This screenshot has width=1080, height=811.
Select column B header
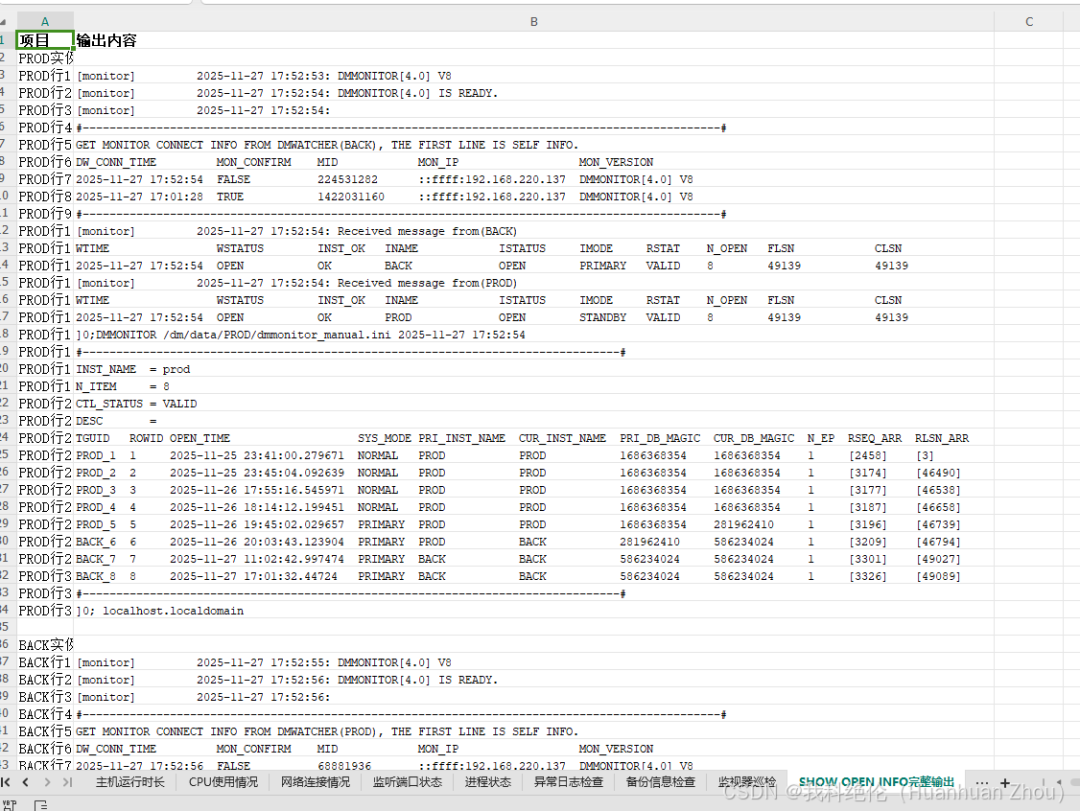(x=534, y=22)
